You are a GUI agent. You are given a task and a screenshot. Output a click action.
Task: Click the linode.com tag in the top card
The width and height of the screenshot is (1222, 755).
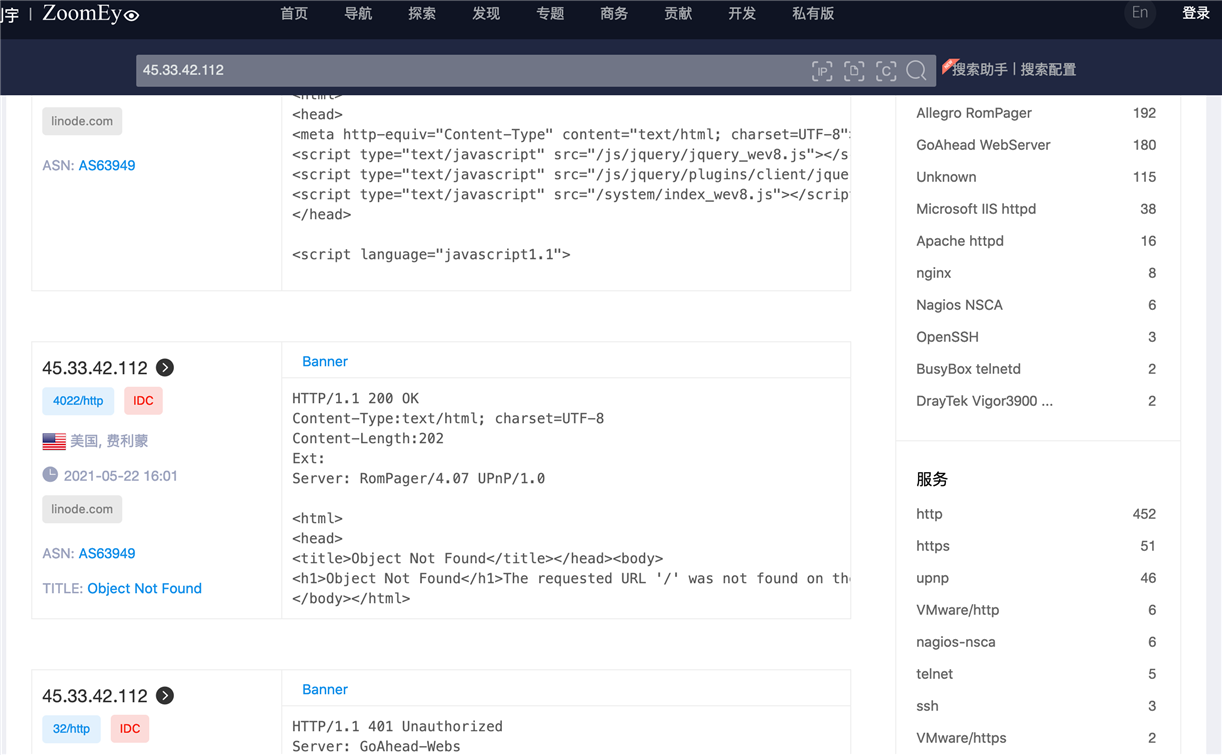[x=82, y=121]
